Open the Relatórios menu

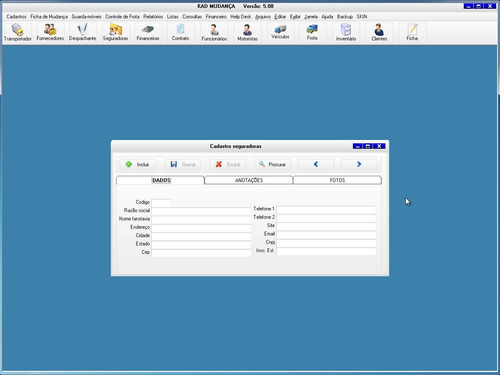pyautogui.click(x=153, y=16)
